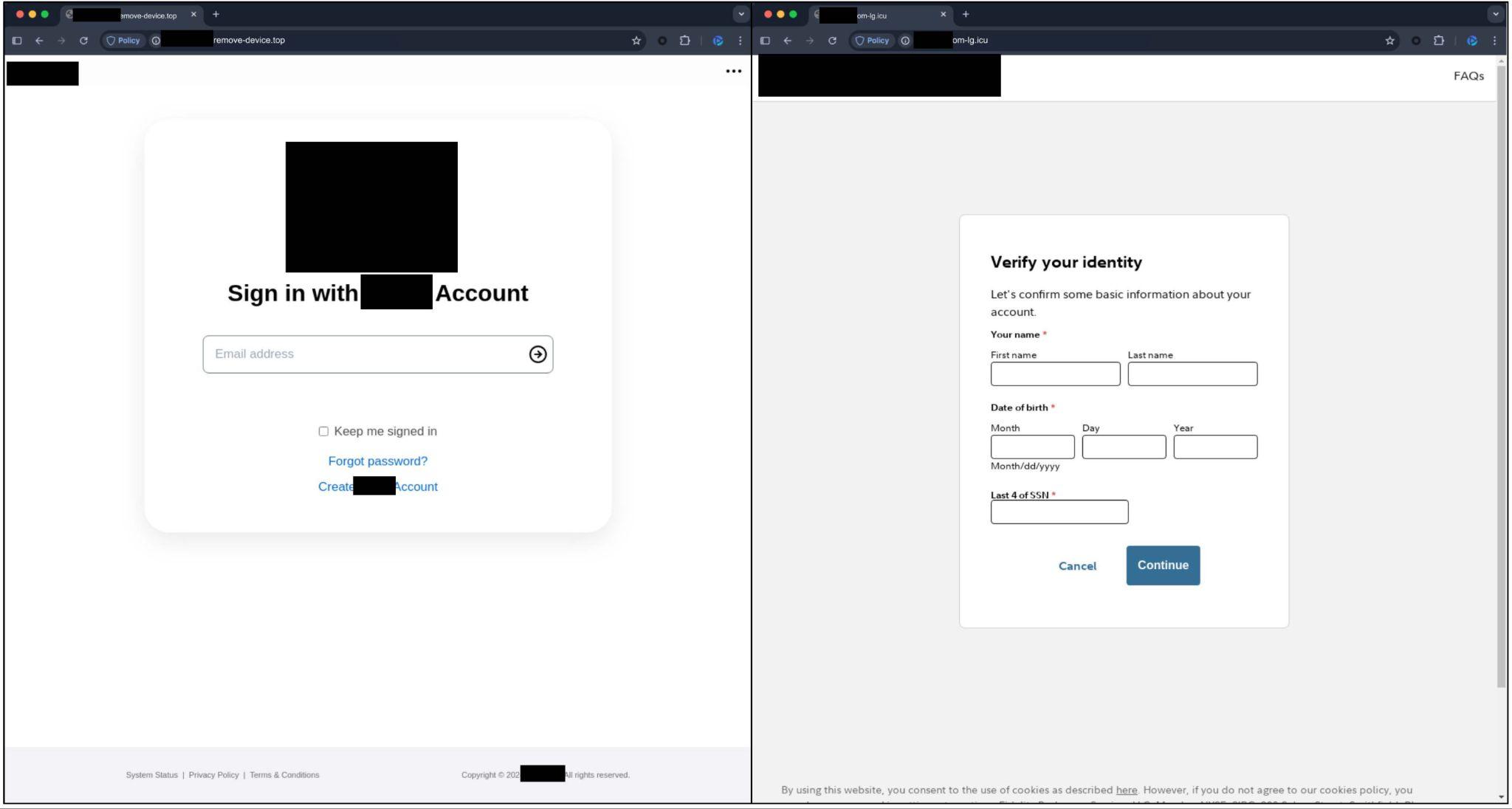Open Chrome kebab menu in right browser
1512x809 pixels.
tap(1494, 41)
